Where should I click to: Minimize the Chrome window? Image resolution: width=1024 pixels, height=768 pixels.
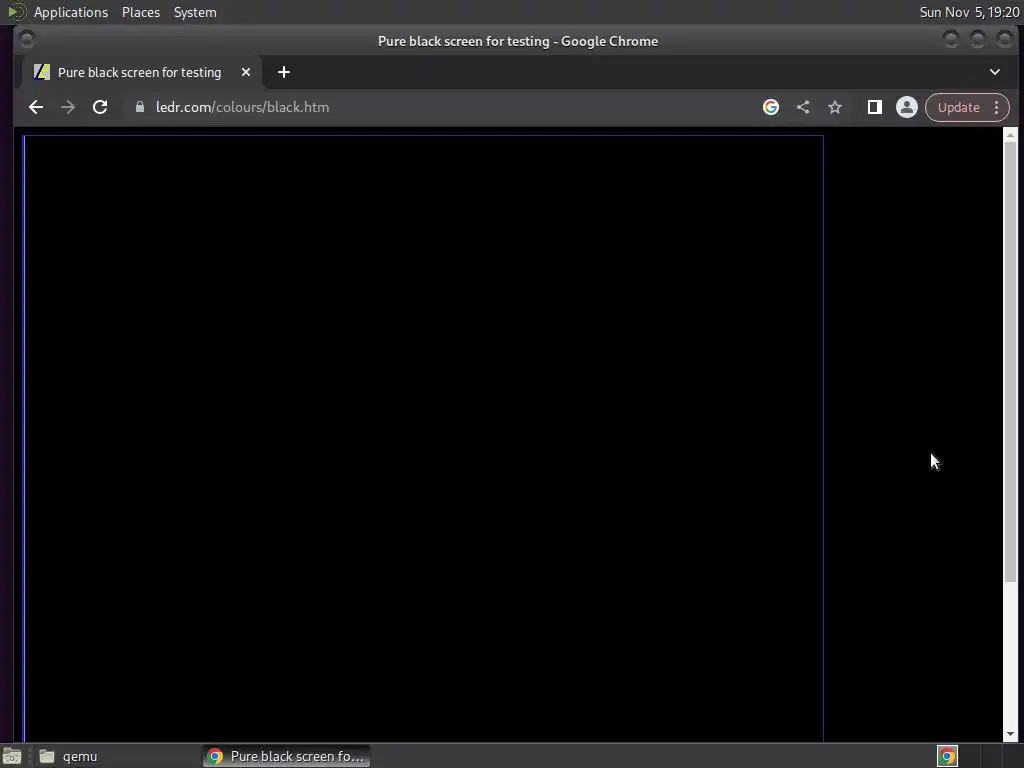pos(951,40)
